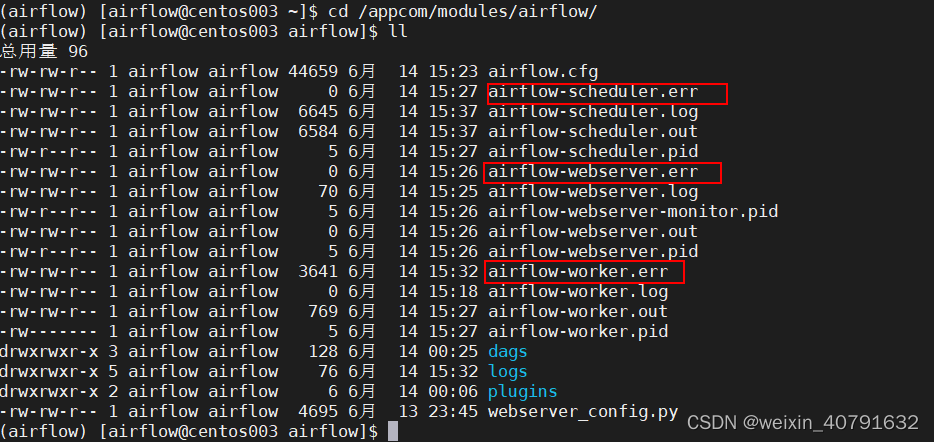Click the cd /appcom/modules/airflow/ command

coord(463,12)
